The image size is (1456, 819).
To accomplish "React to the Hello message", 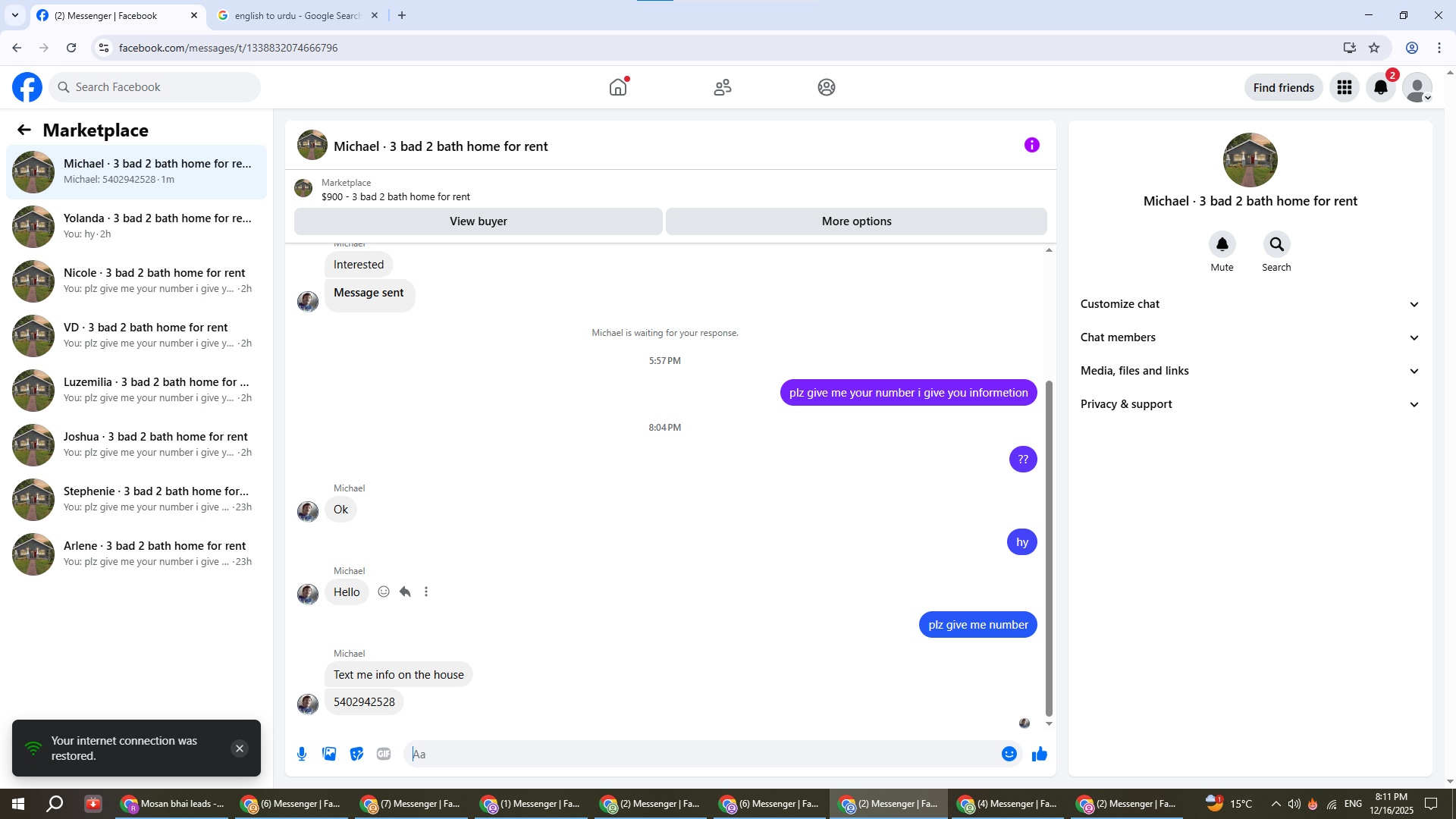I will [384, 591].
